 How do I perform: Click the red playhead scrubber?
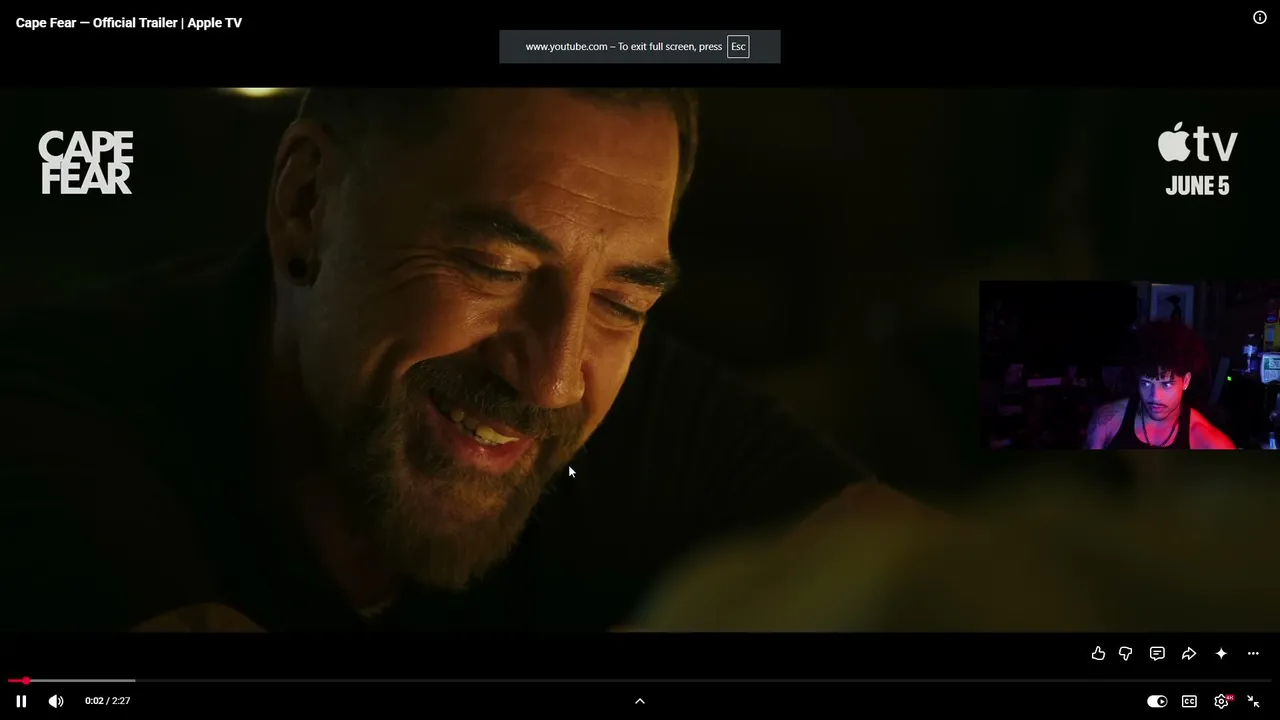(26, 681)
